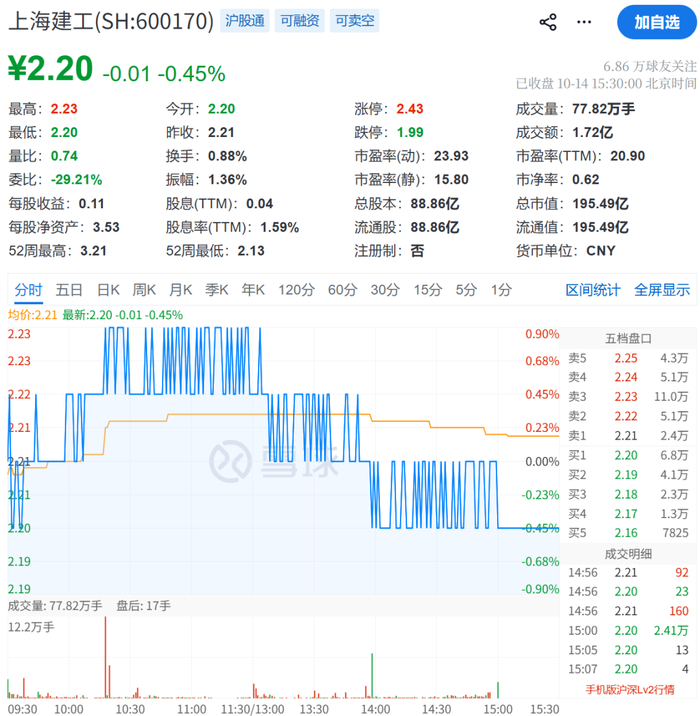The image size is (700, 716).
Task: Click the 买2 order row at 2.19
Action: 628,475
